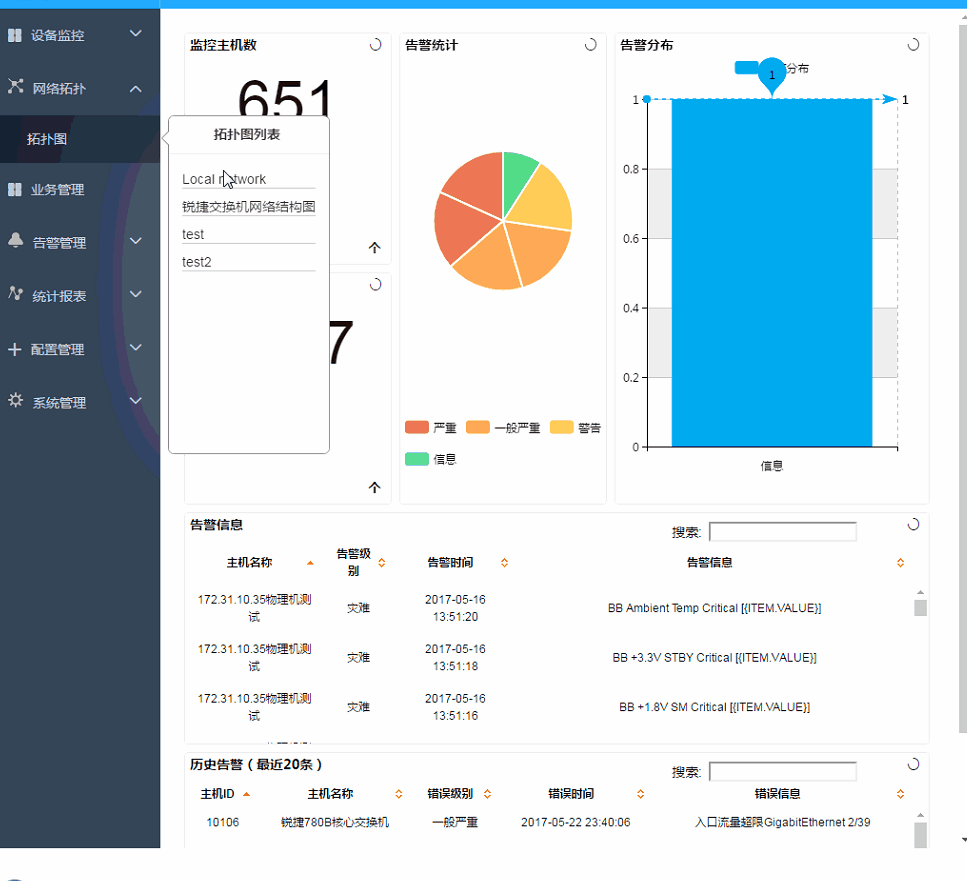
Task: Sort 历史告警 table by 主机名称
Action: 399,794
